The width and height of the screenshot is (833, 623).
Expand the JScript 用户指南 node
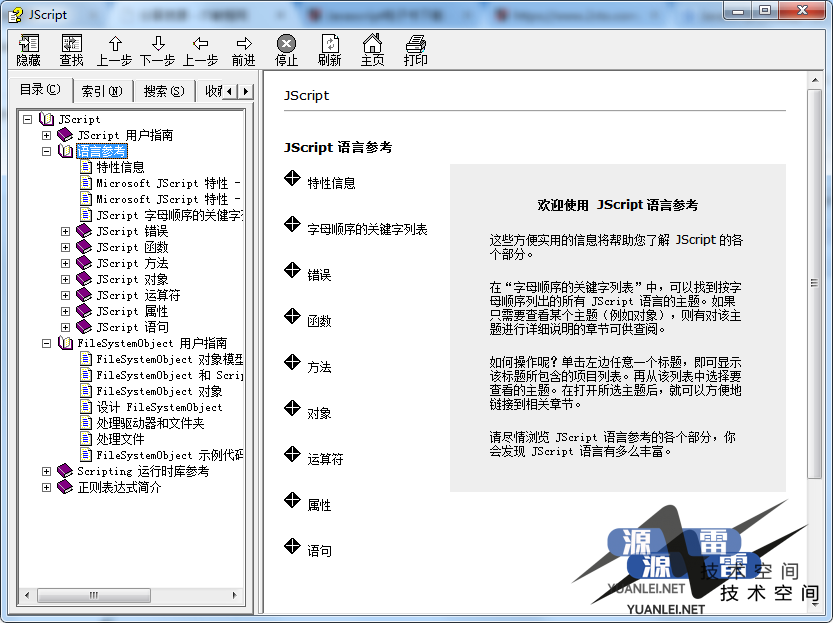[47, 135]
